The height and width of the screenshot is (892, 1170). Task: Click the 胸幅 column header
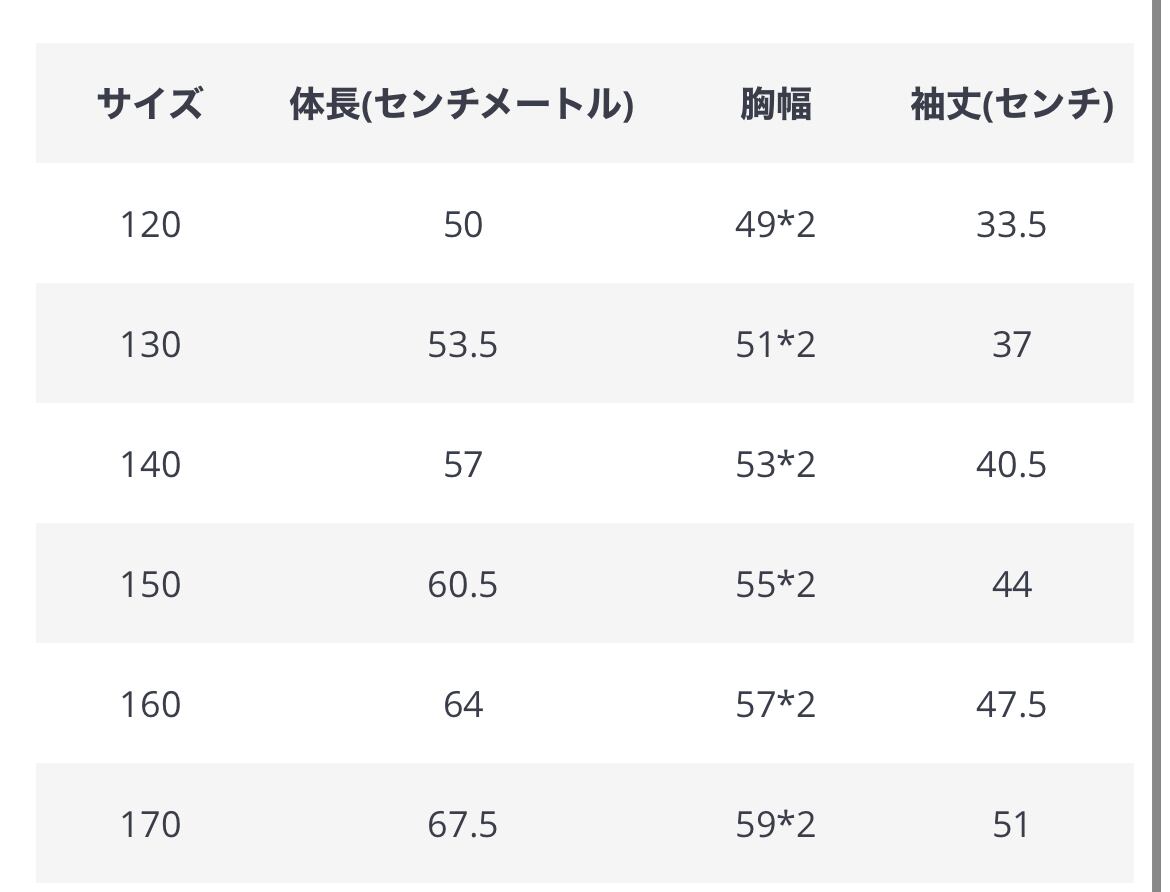tap(775, 104)
